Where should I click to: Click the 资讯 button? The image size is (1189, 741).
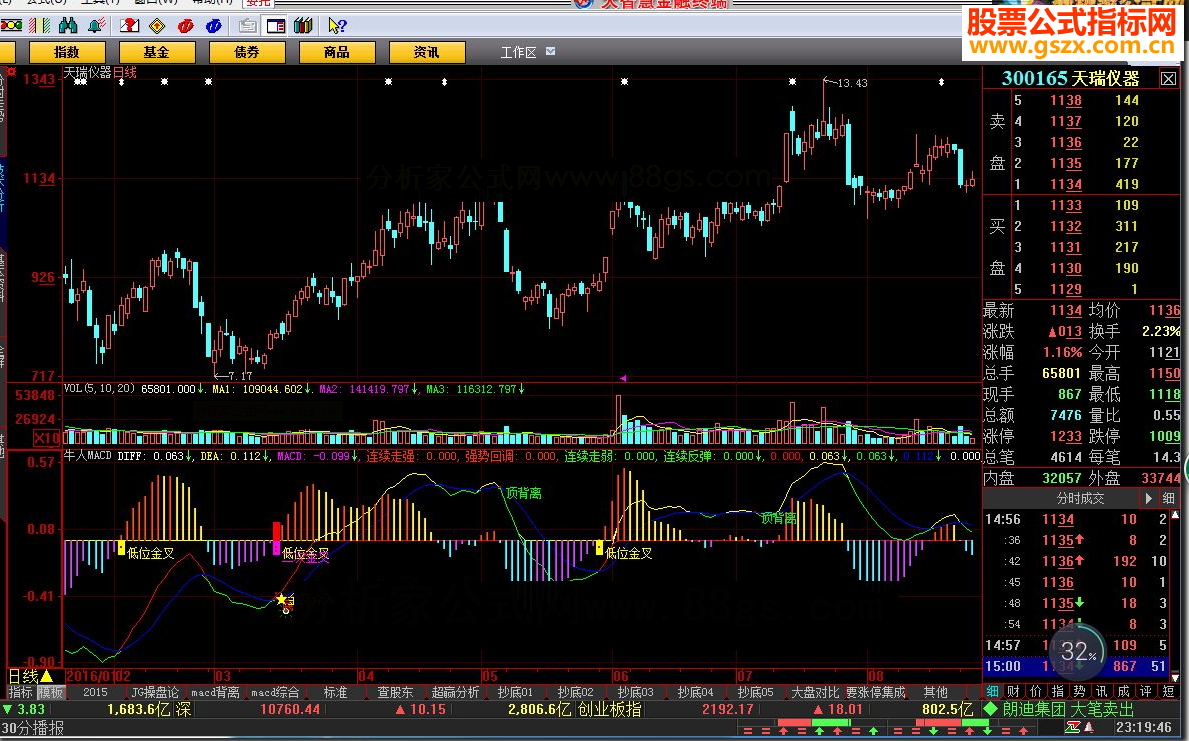[x=426, y=52]
